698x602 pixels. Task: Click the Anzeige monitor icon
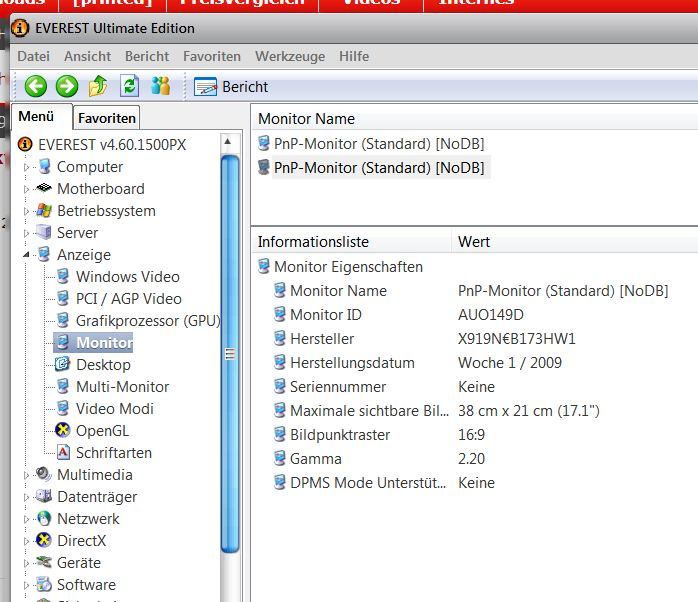[x=44, y=254]
